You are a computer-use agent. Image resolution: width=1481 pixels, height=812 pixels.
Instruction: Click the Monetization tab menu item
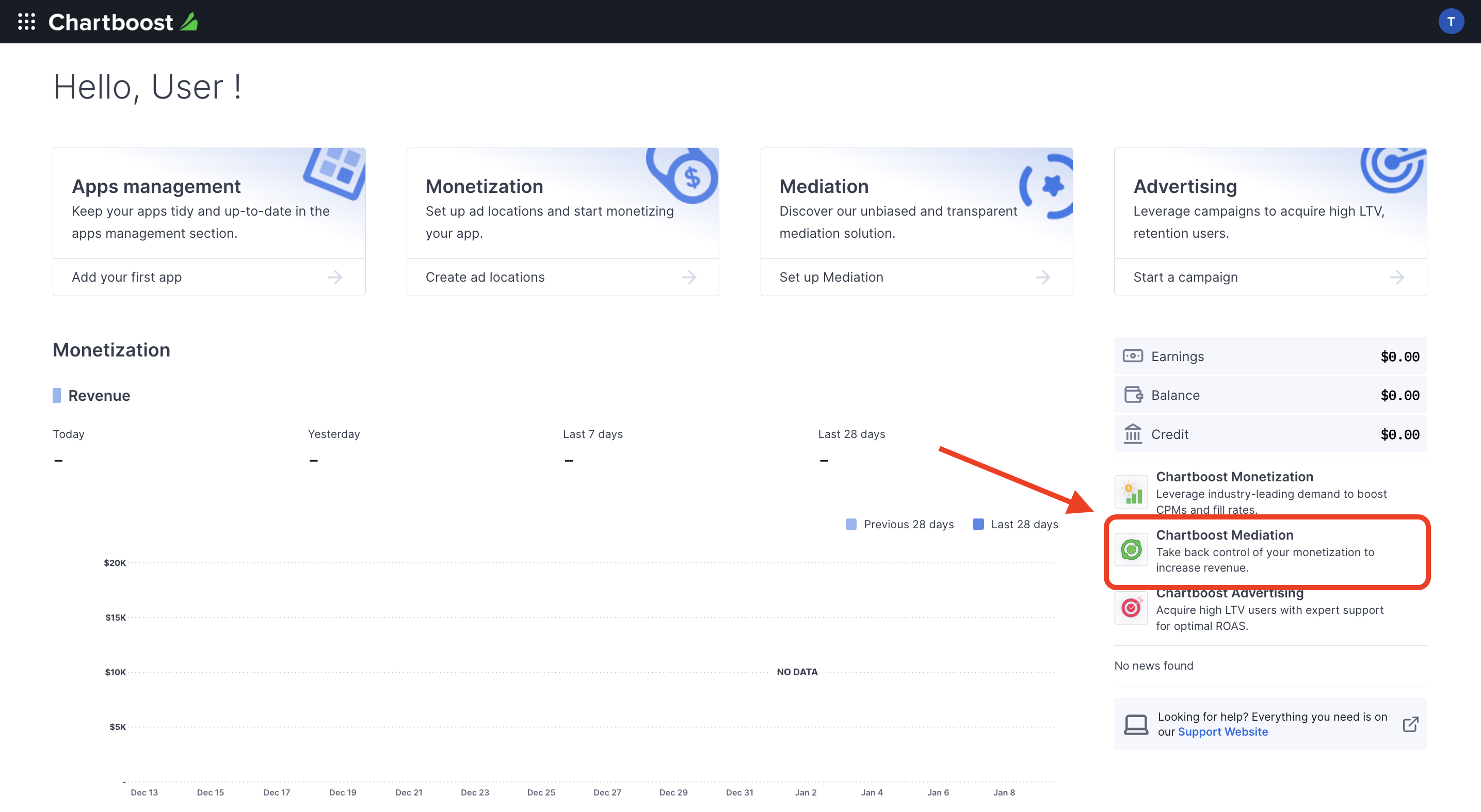click(484, 184)
